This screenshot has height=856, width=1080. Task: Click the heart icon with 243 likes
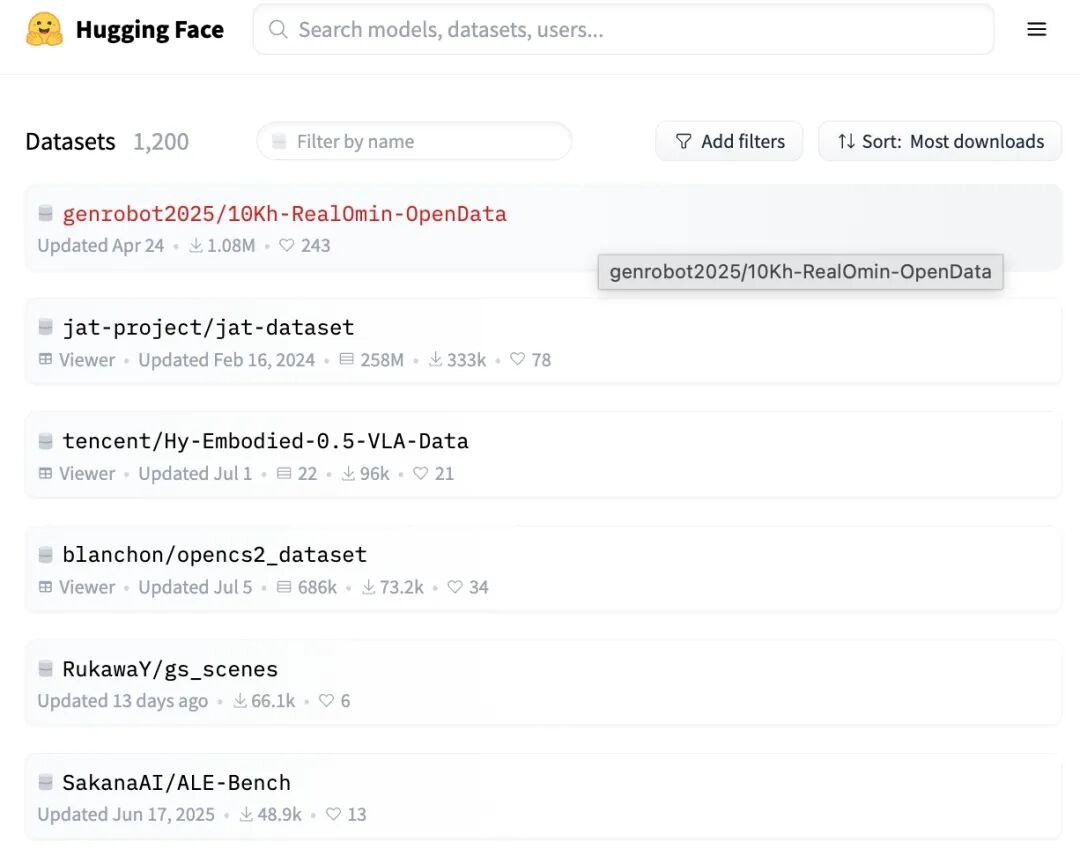(x=287, y=245)
